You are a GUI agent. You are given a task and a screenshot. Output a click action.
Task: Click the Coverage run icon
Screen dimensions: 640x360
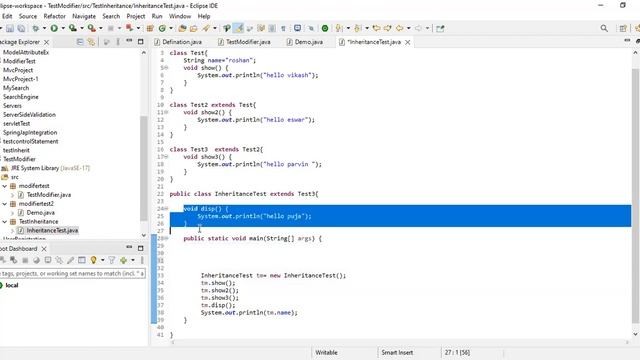point(73,28)
